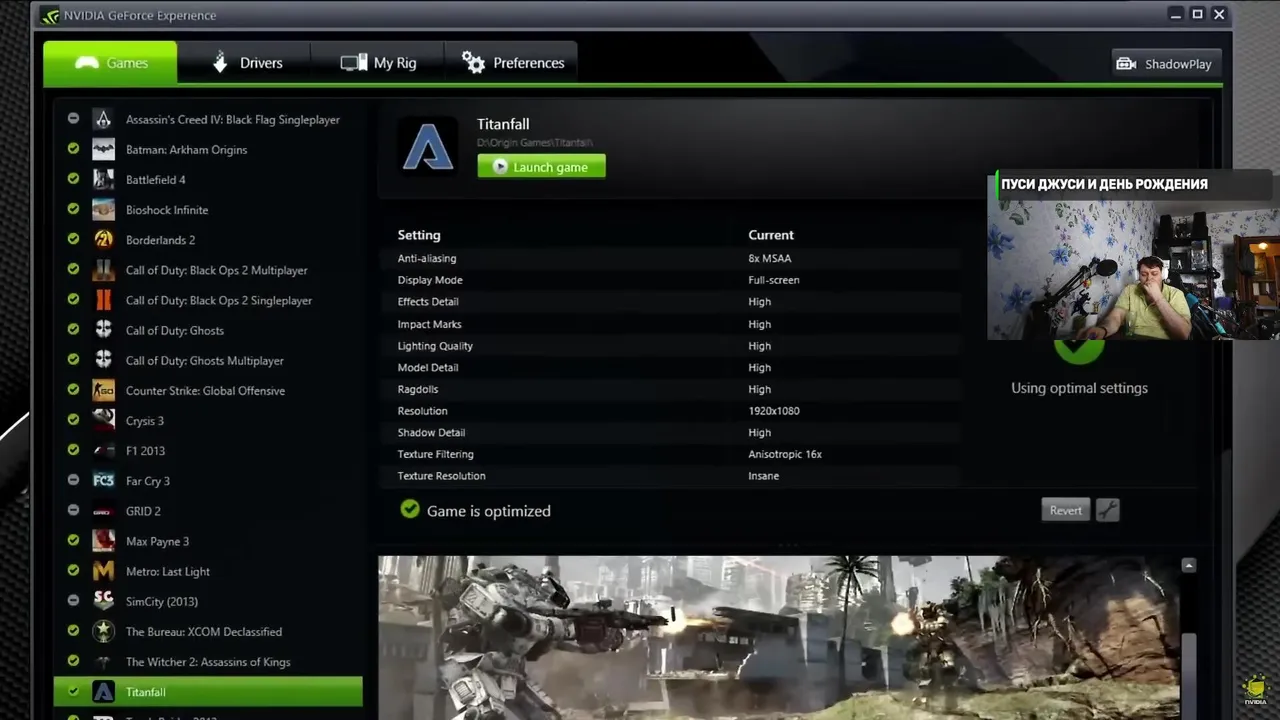Click the Bioshock Infinite game icon
The image size is (1280, 720).
click(103, 209)
